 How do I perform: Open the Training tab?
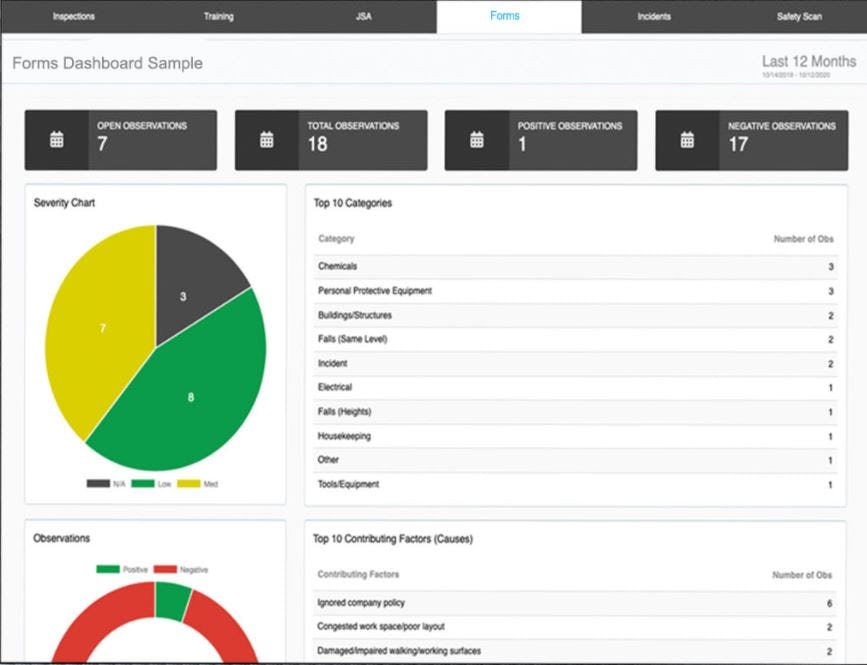217,16
